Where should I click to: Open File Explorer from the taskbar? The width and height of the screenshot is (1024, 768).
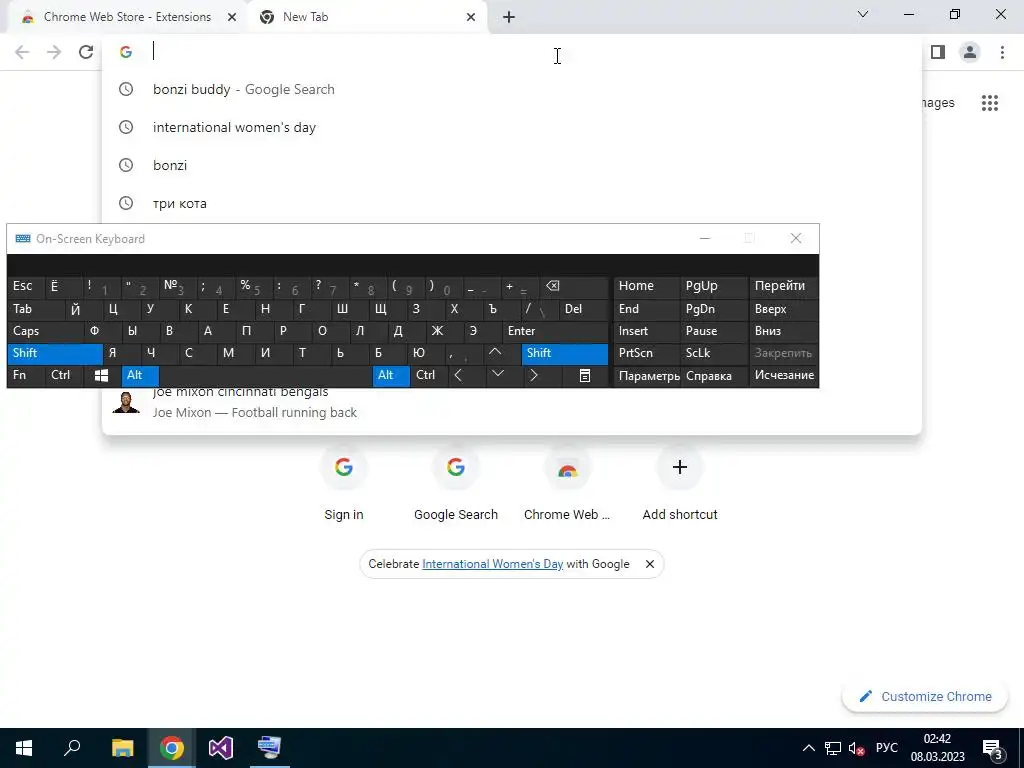pyautogui.click(x=122, y=748)
